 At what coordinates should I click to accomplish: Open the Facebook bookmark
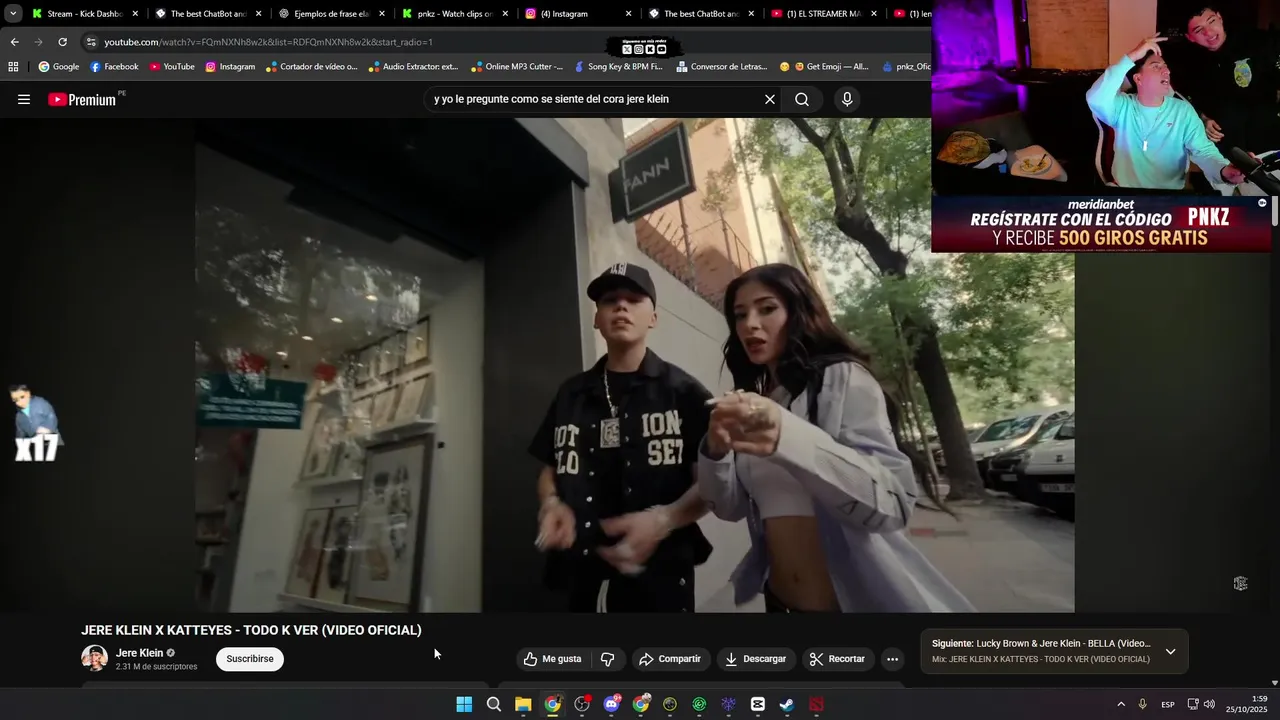114,67
